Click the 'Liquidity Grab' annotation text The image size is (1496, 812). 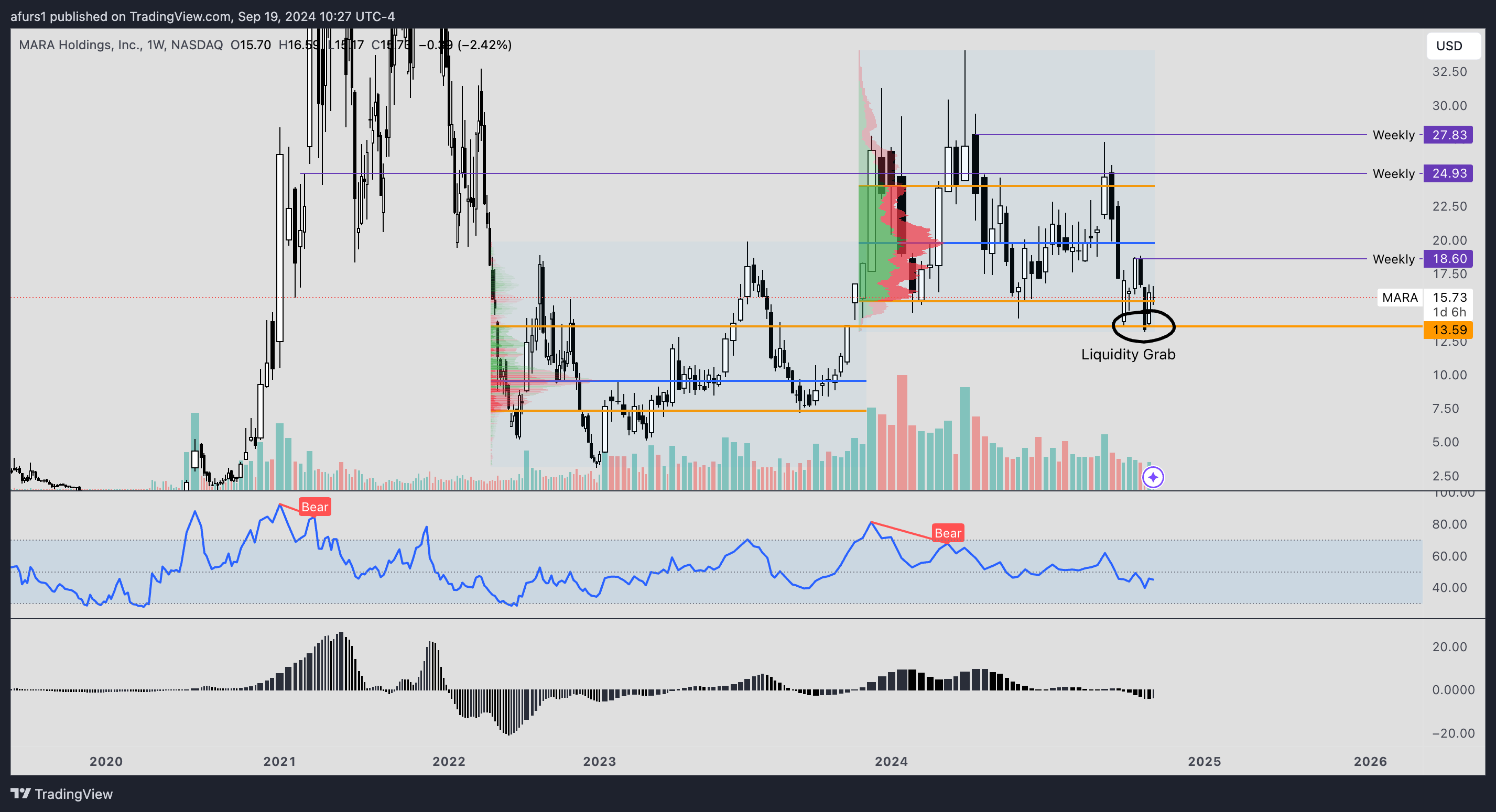point(1128,354)
